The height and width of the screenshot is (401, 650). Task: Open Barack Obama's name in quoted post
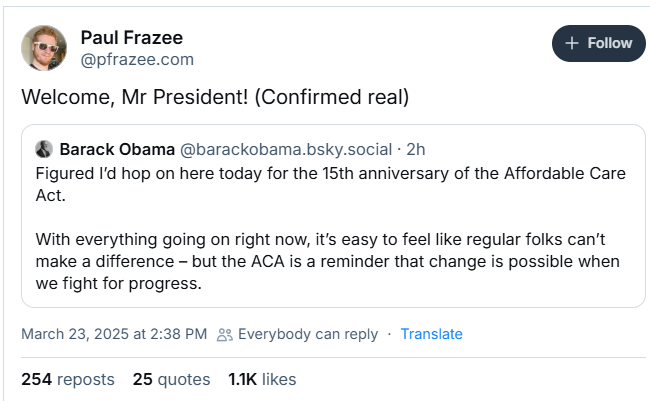coord(117,149)
